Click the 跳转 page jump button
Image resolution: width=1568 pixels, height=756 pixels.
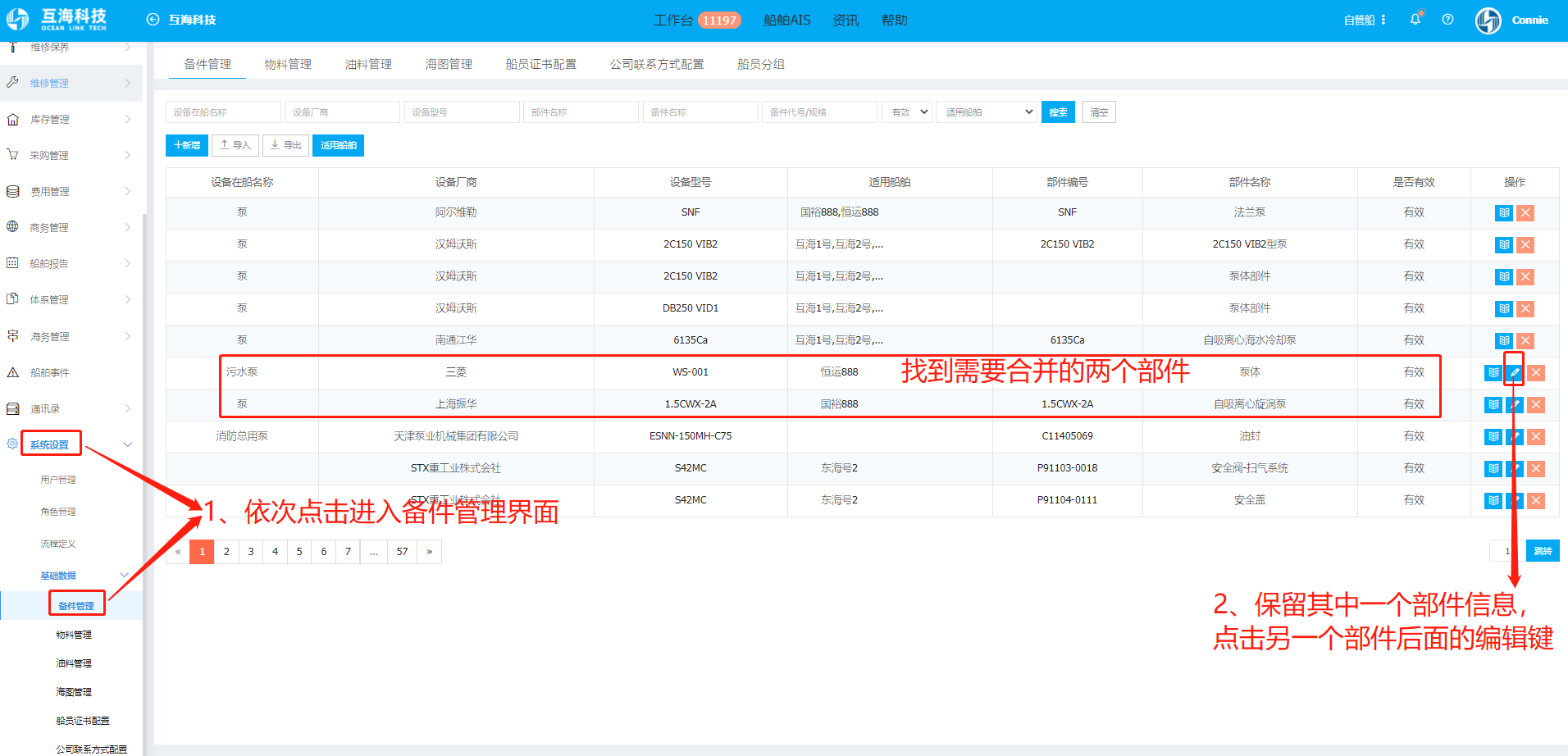(x=1543, y=551)
